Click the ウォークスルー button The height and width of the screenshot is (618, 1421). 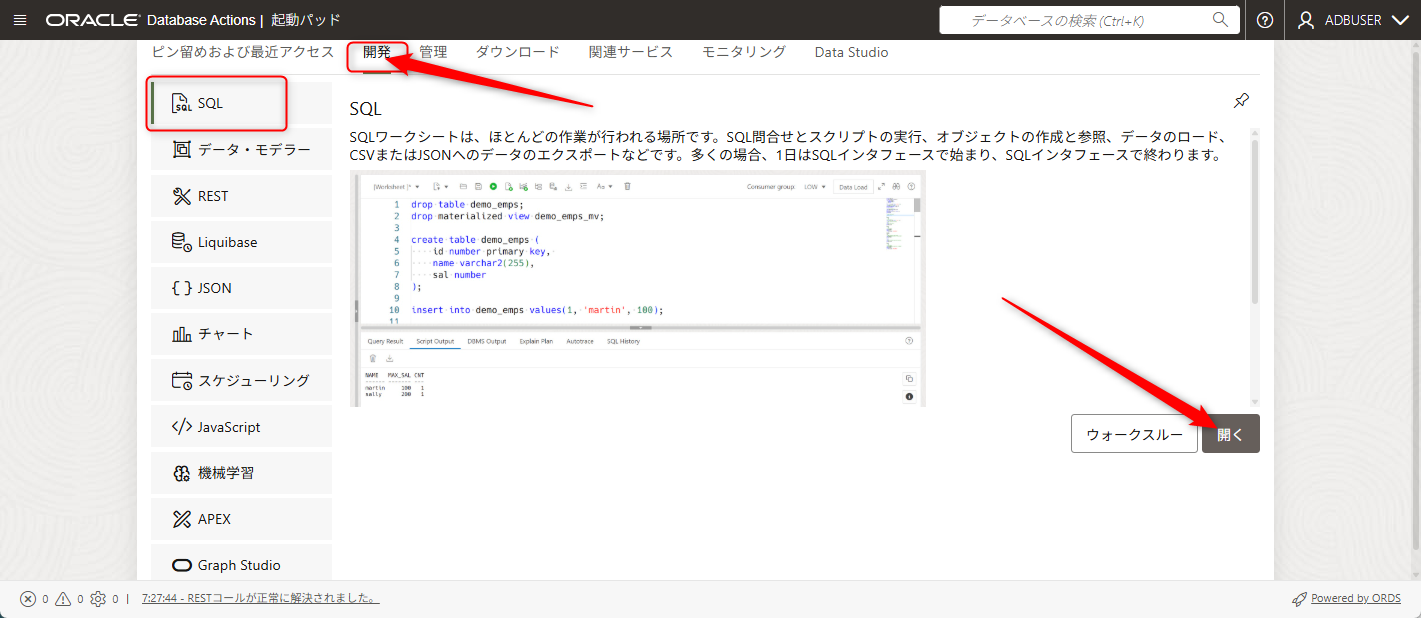click(1134, 434)
